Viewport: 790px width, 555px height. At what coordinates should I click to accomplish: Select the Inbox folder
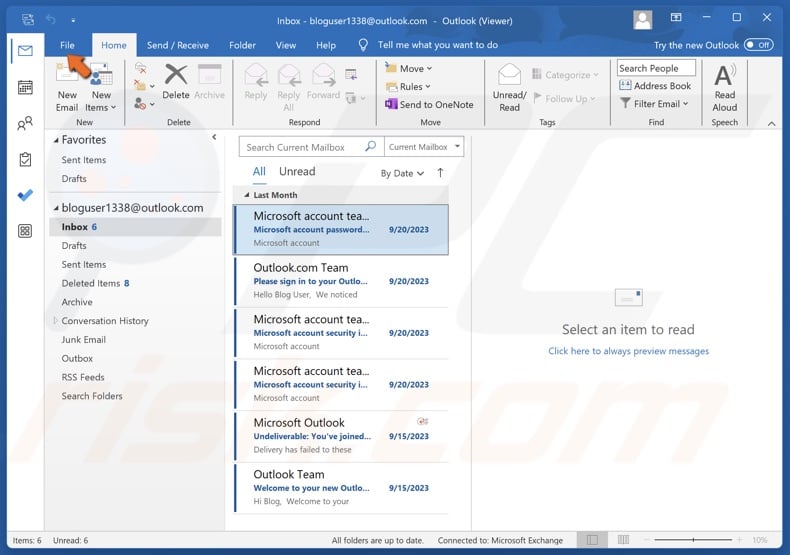point(135,227)
